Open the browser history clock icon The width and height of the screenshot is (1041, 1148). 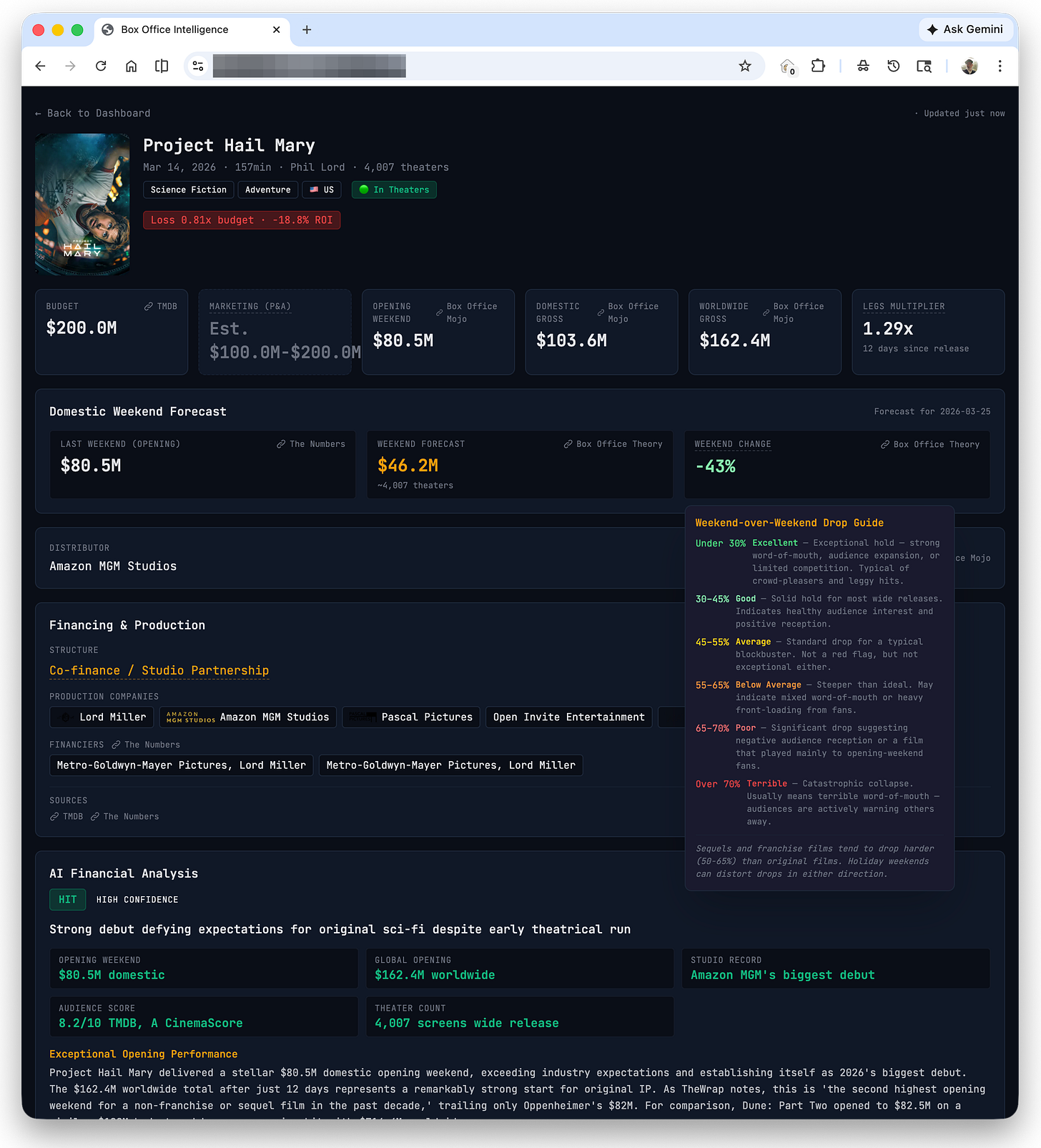point(894,67)
